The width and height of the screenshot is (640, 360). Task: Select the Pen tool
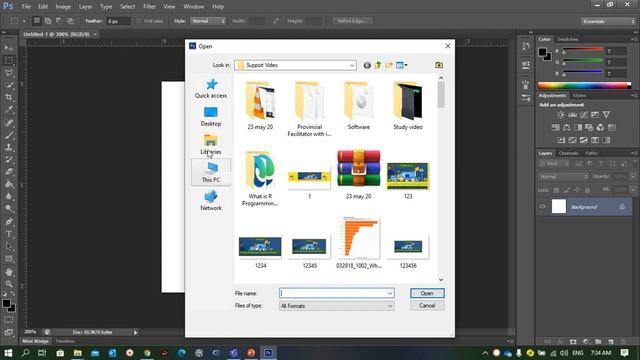click(9, 222)
